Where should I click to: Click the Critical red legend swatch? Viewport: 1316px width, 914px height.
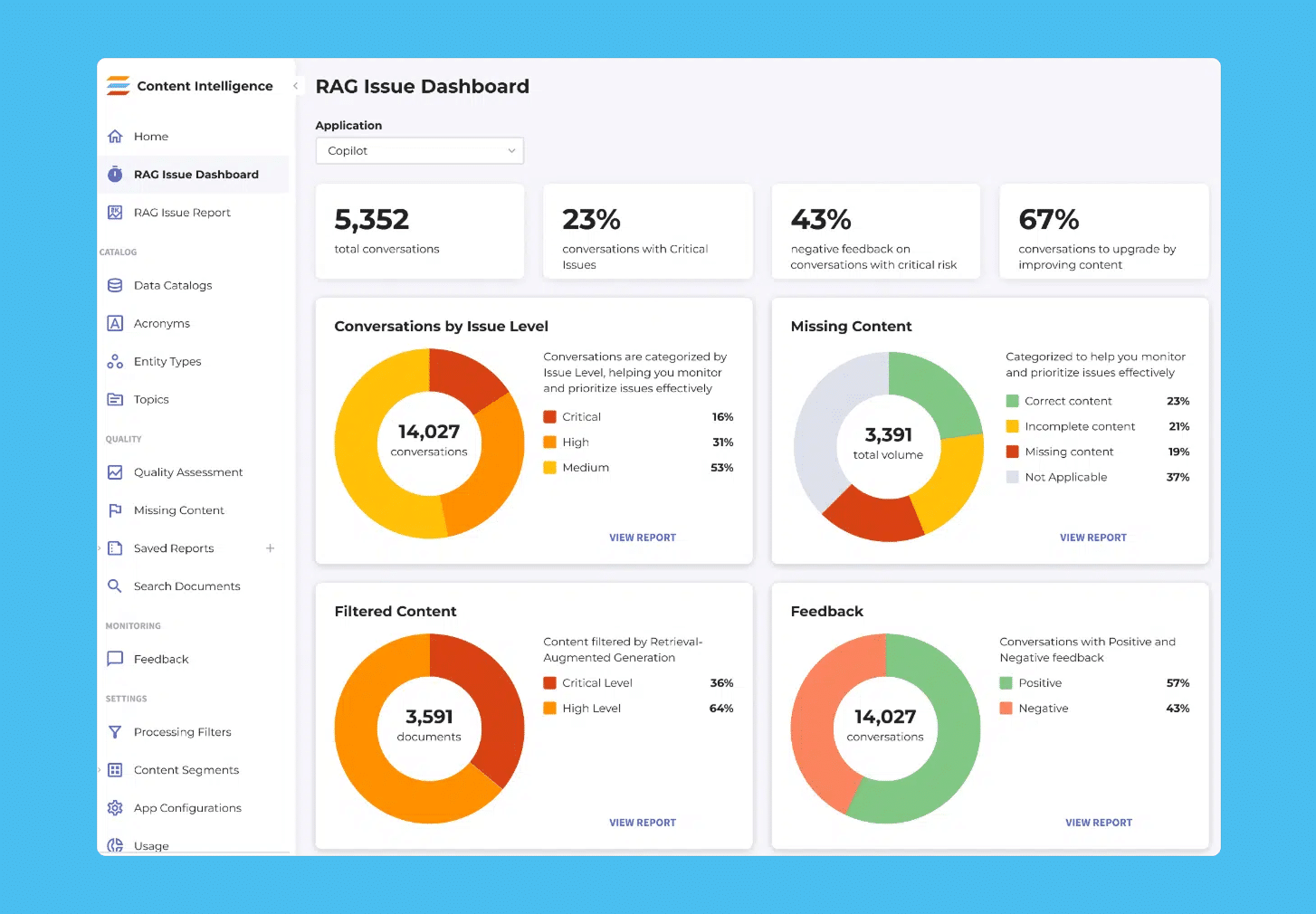[549, 417]
